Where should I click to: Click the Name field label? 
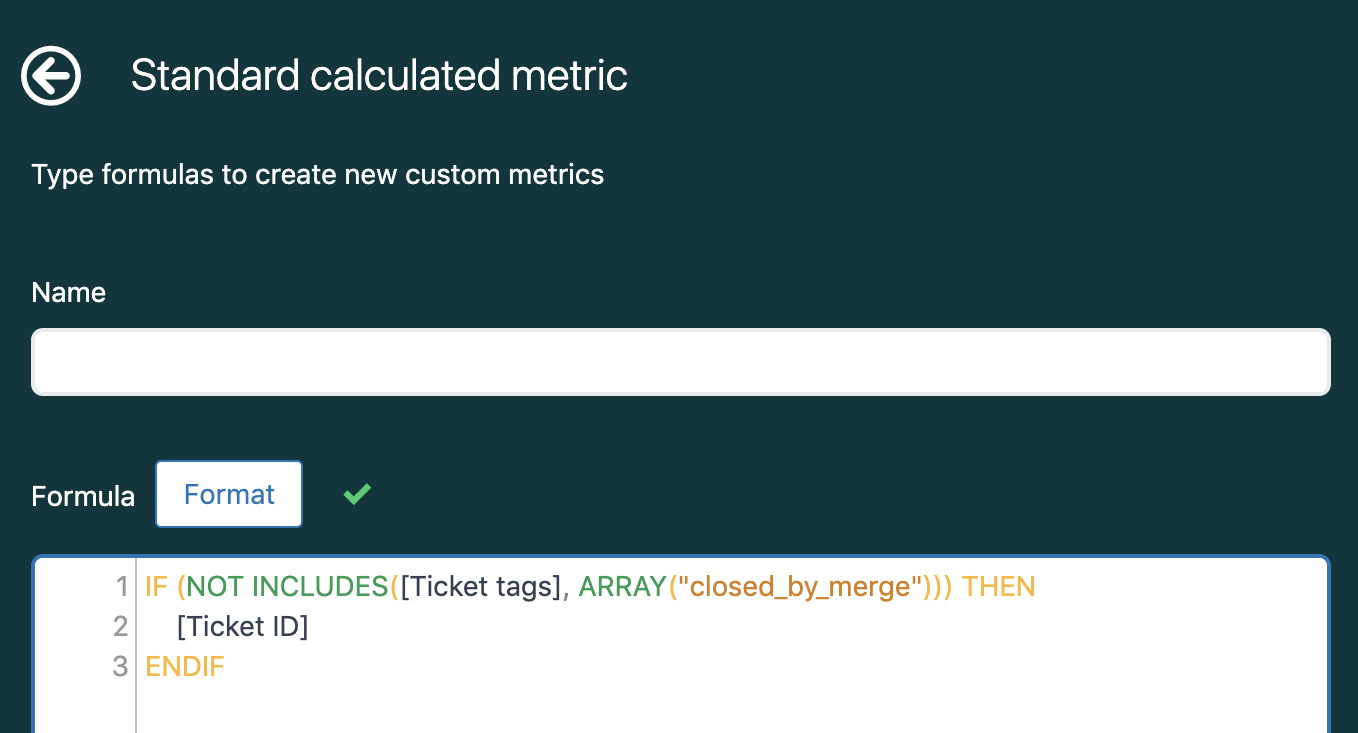point(69,292)
